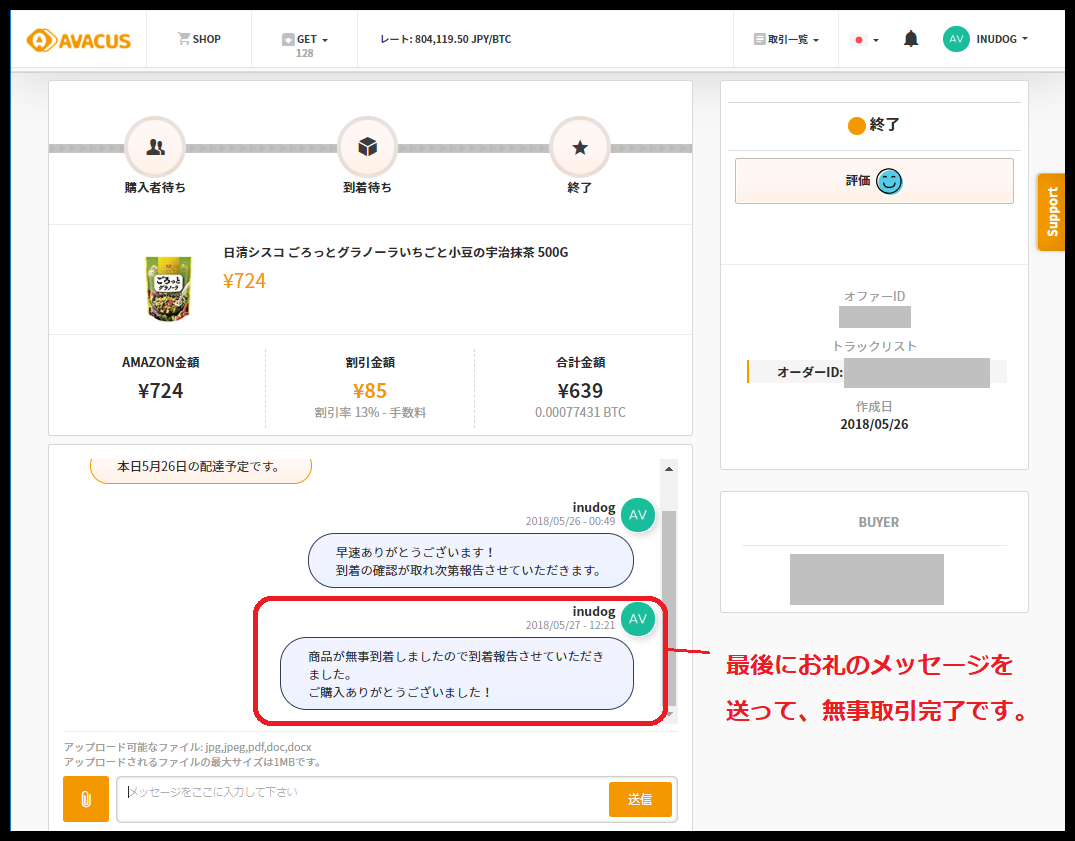This screenshot has height=841, width=1075.
Task: Click the chat scrollbar up arrow
Action: [x=669, y=469]
